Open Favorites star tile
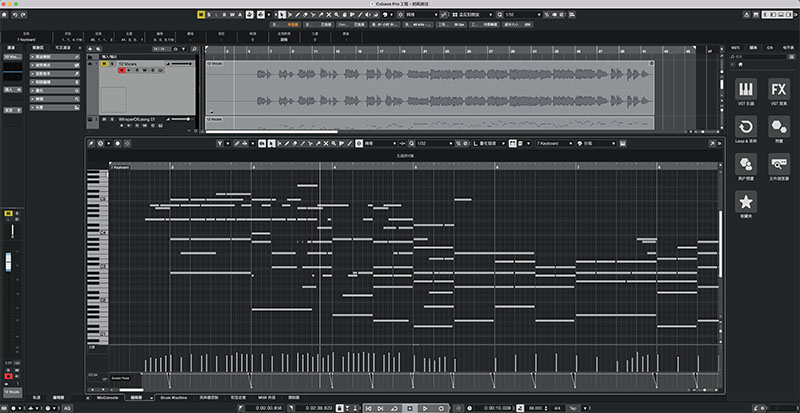 tap(746, 202)
